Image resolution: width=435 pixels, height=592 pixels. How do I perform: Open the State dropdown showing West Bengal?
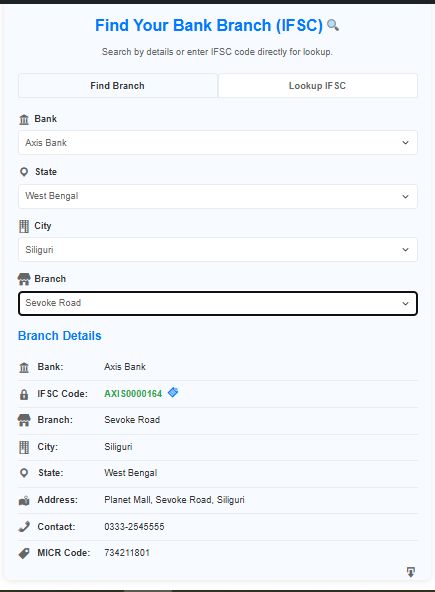tap(218, 196)
